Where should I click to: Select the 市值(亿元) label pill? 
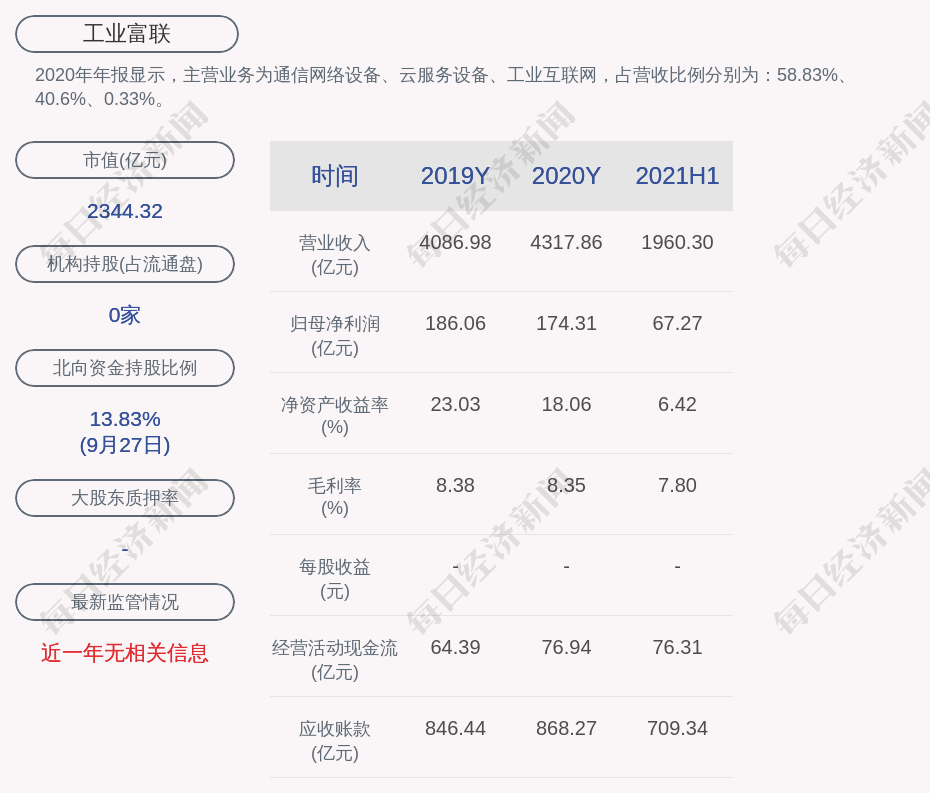click(x=125, y=160)
